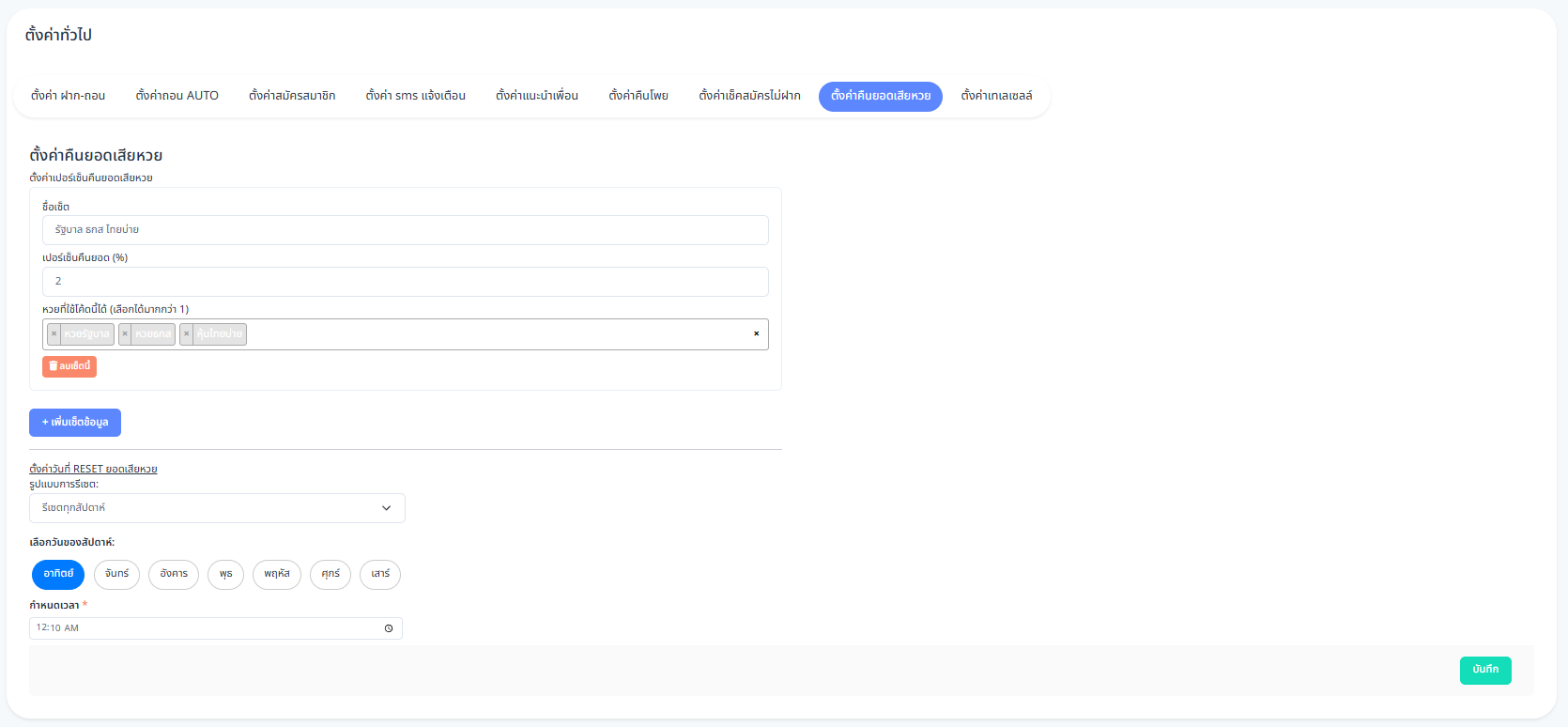The width and height of the screenshot is (1568, 727).
Task: Remove the หวยธกส tag
Action: tap(125, 334)
